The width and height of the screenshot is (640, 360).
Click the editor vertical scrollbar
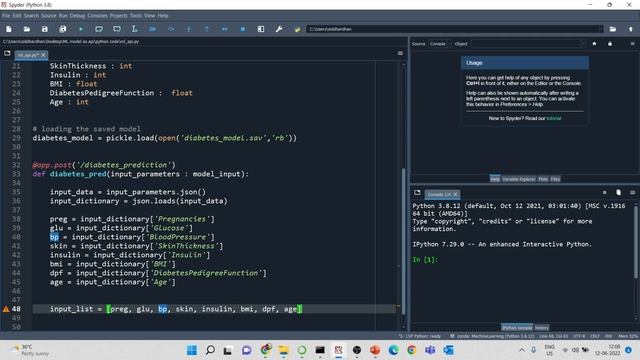click(404, 241)
